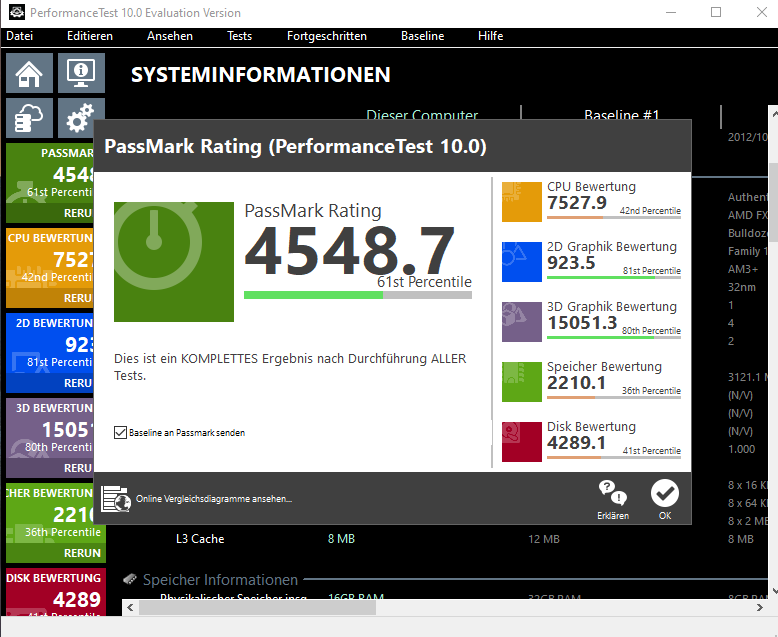The width and height of the screenshot is (778, 637).
Task: Click the green Speicher Bewertung icon
Action: (x=521, y=382)
